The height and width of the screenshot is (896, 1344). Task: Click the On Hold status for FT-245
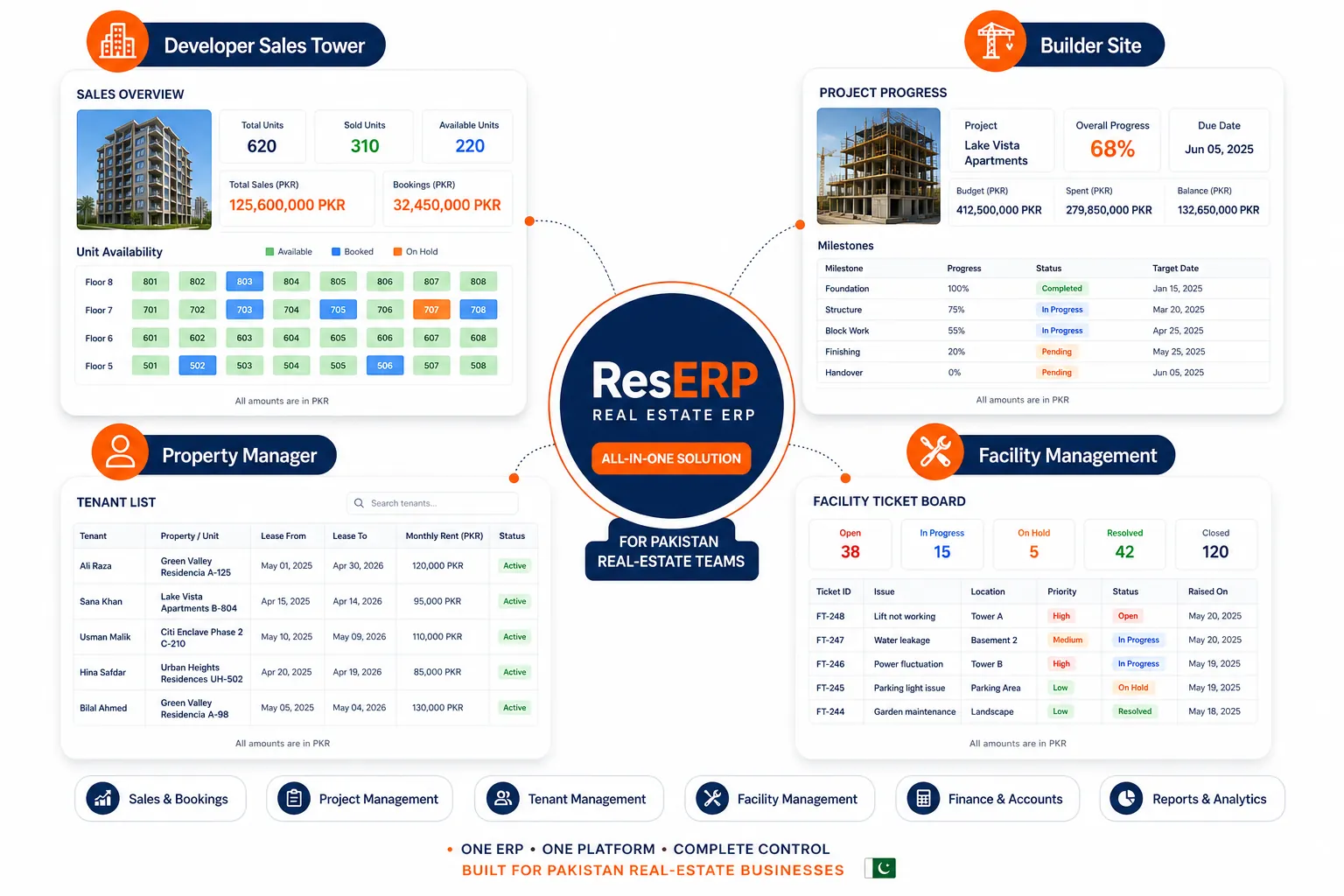tap(1133, 688)
